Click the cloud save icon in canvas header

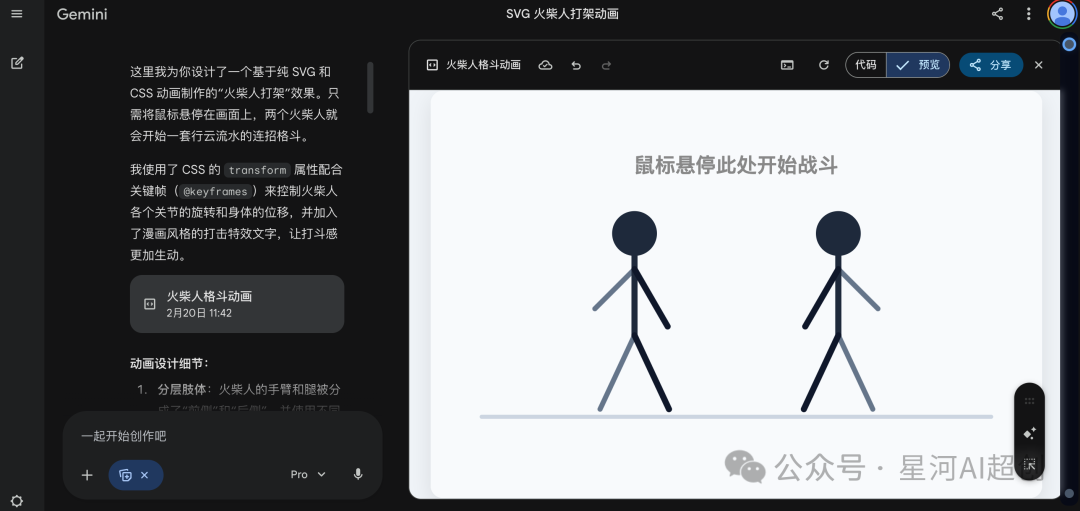coord(545,65)
